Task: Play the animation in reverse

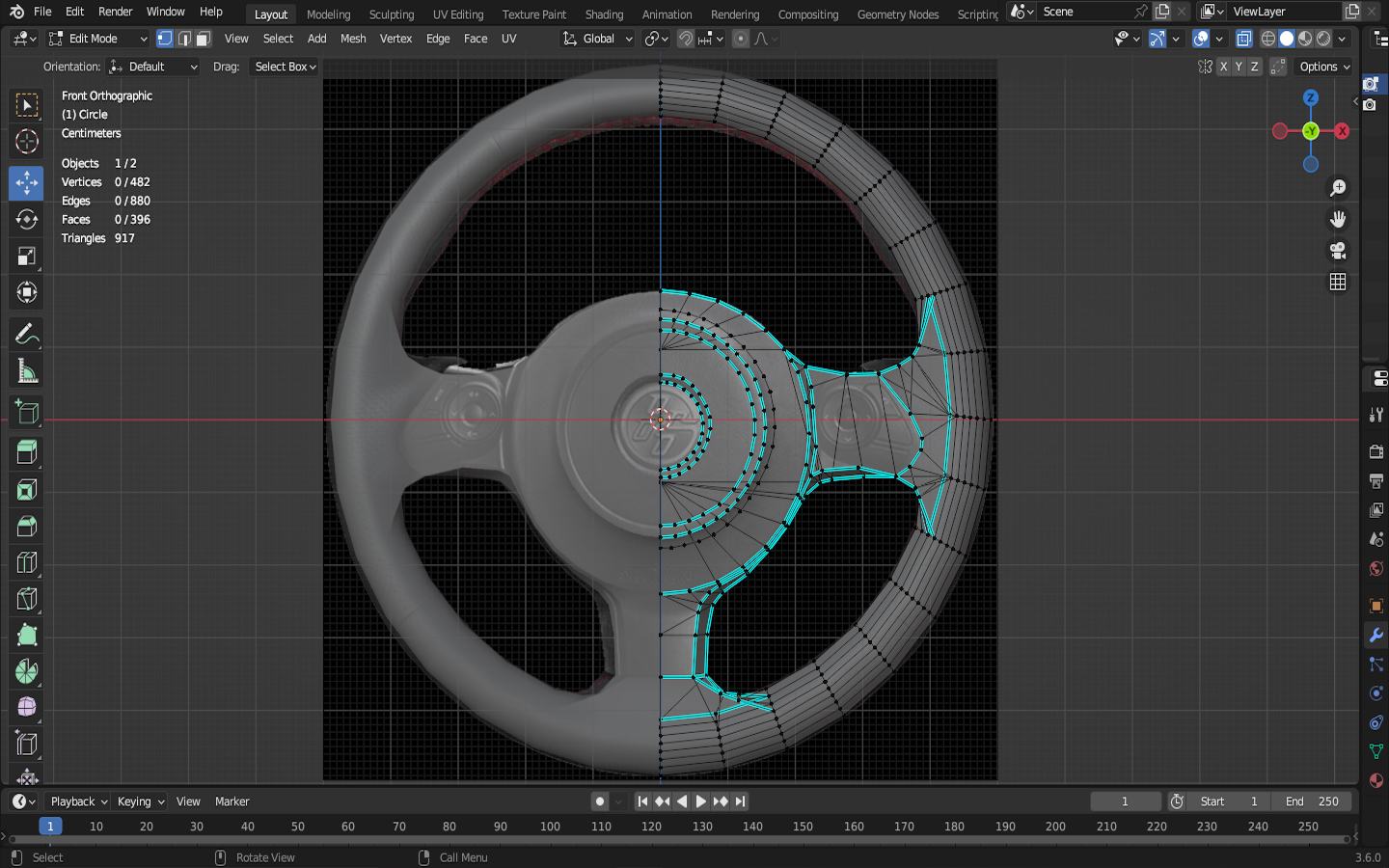Action: [x=682, y=801]
